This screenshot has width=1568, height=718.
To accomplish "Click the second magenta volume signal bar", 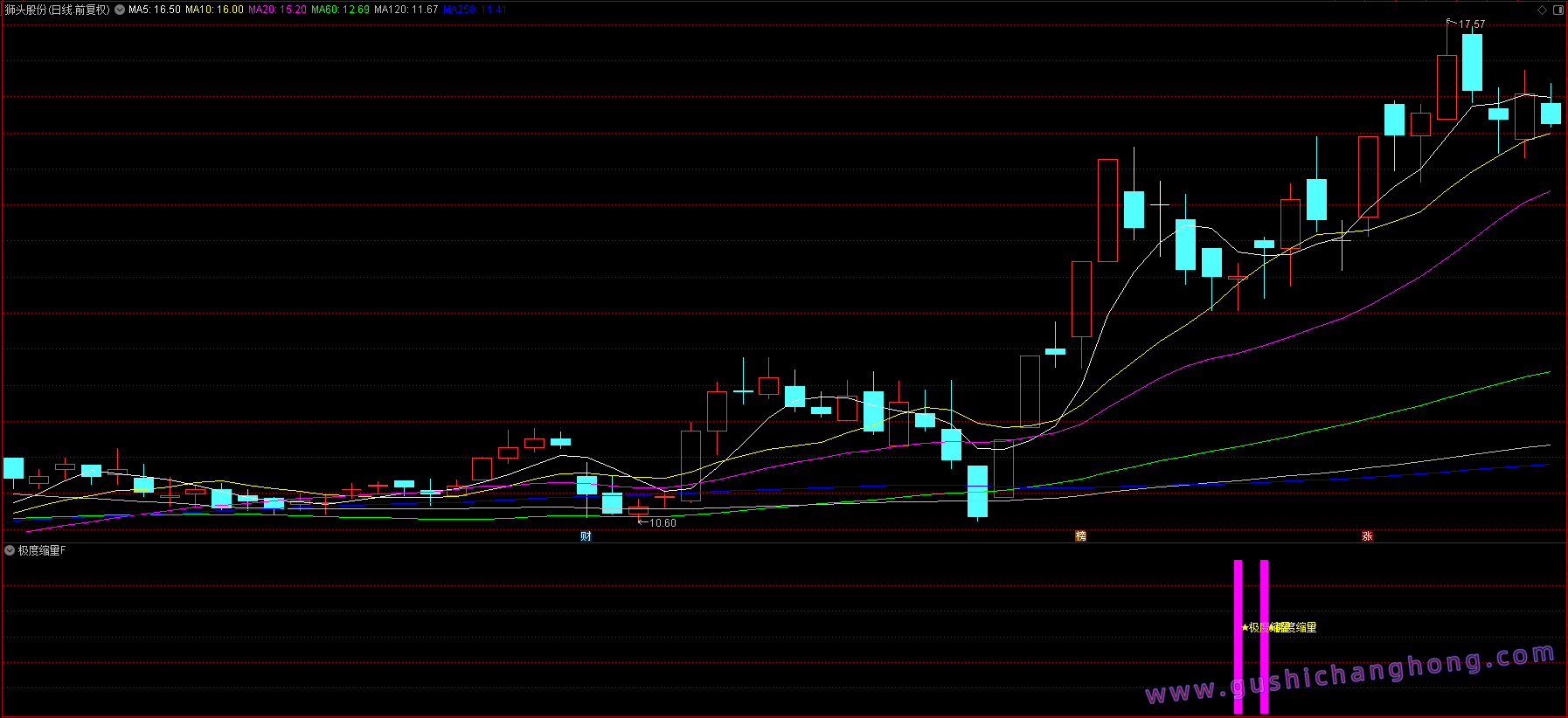I will tap(1264, 636).
